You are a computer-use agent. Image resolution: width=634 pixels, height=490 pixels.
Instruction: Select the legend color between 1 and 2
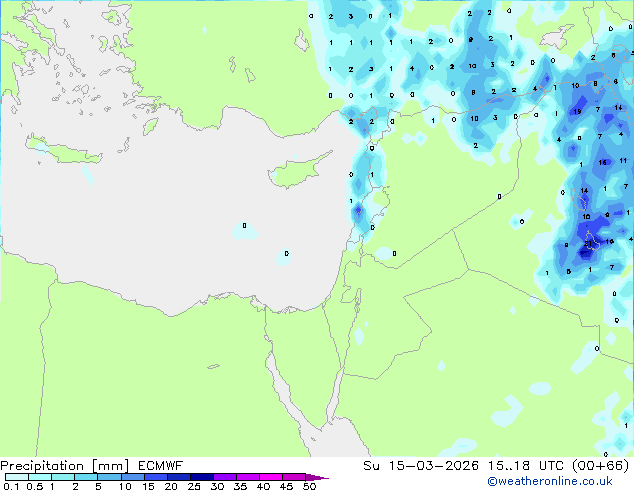point(63,477)
